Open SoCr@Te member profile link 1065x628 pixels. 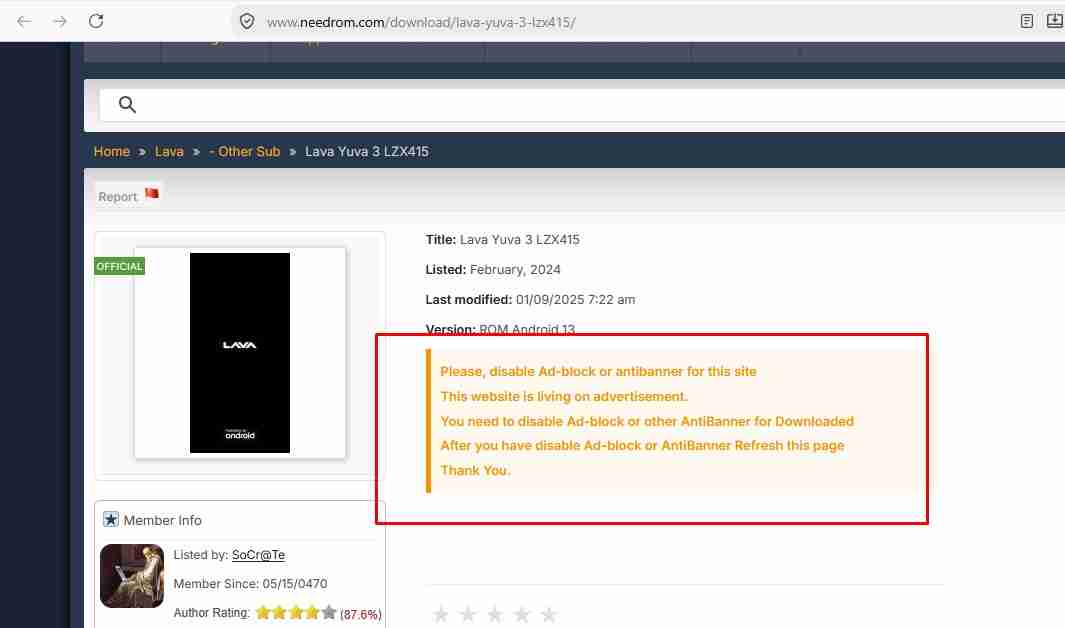(x=258, y=555)
